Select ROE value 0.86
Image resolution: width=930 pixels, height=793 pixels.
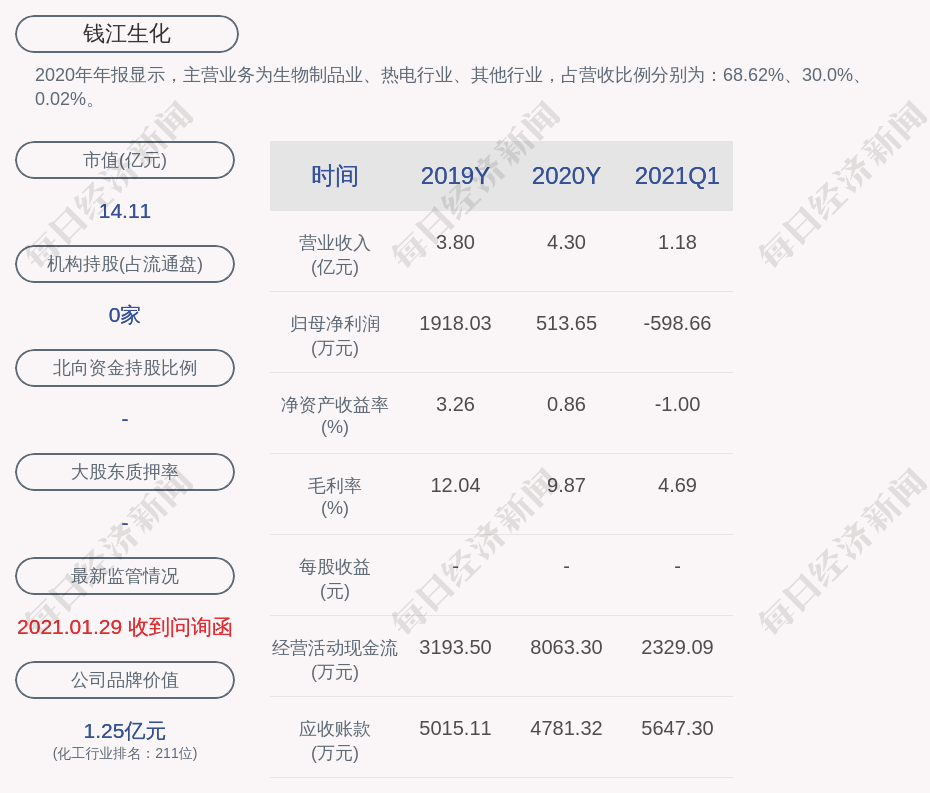(x=566, y=404)
